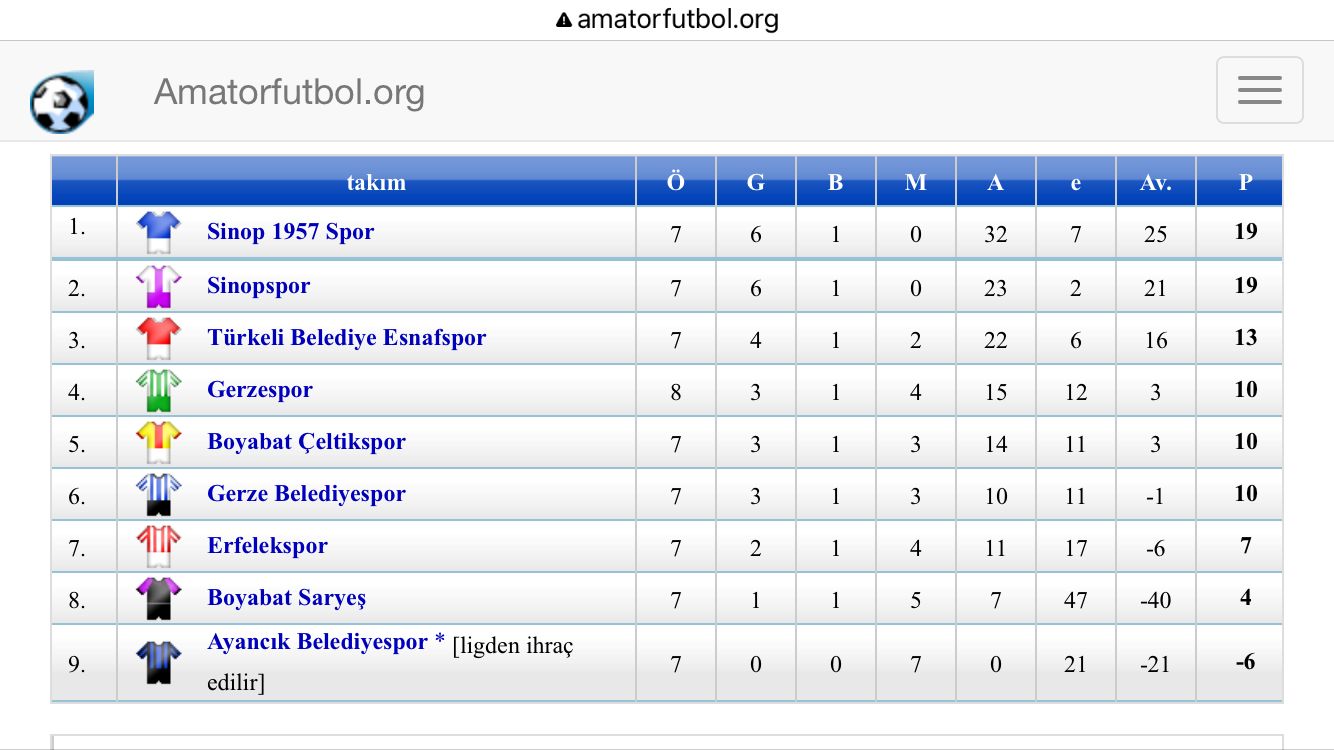
Task: Click Sinop 1957 Spor blue jersey icon
Action: pyautogui.click(x=158, y=232)
